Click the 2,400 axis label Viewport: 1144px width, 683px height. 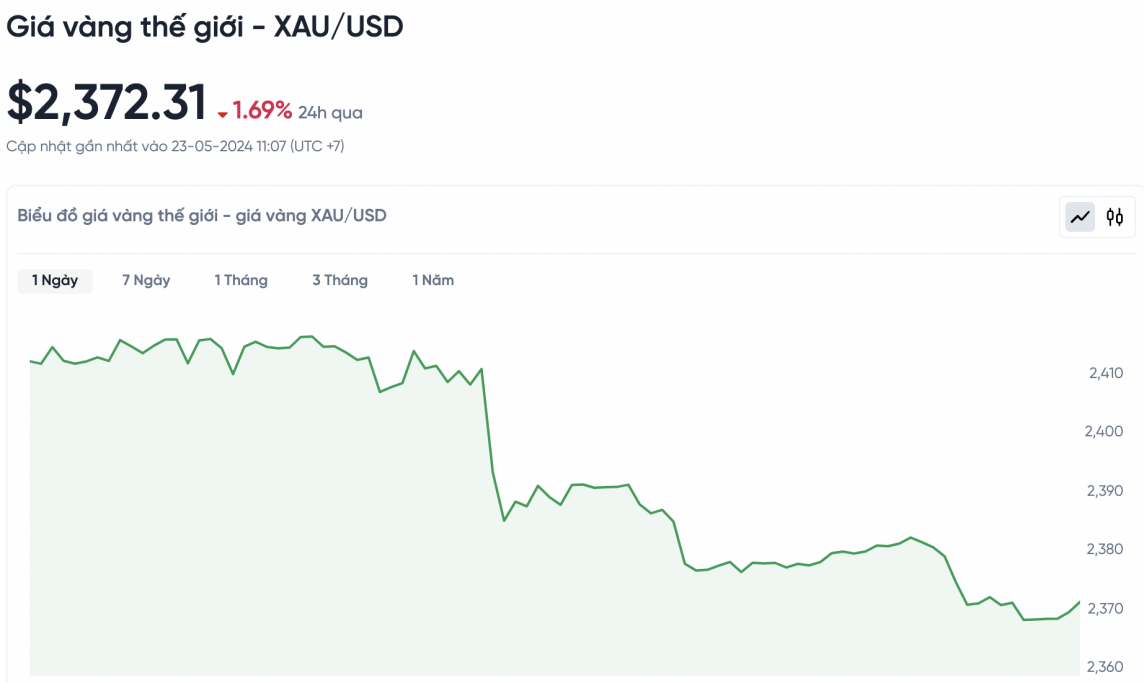[1103, 432]
